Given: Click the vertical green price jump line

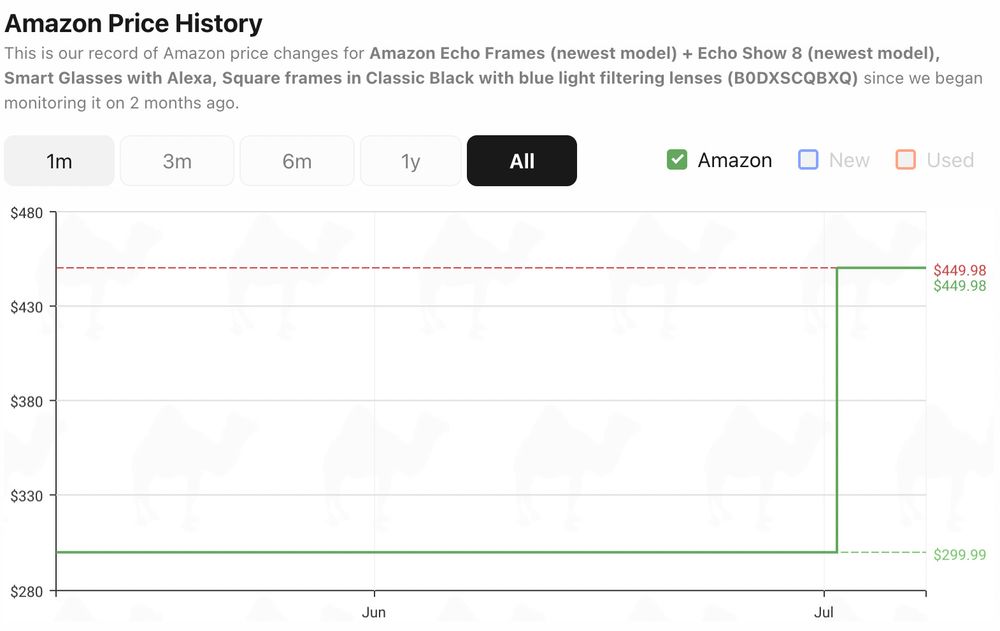Looking at the screenshot, I should 837,410.
